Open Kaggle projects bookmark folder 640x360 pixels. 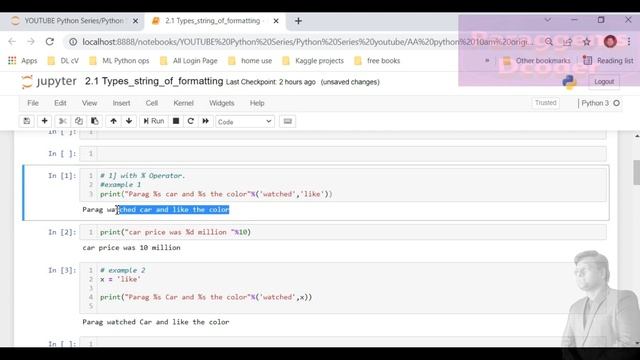tap(313, 61)
